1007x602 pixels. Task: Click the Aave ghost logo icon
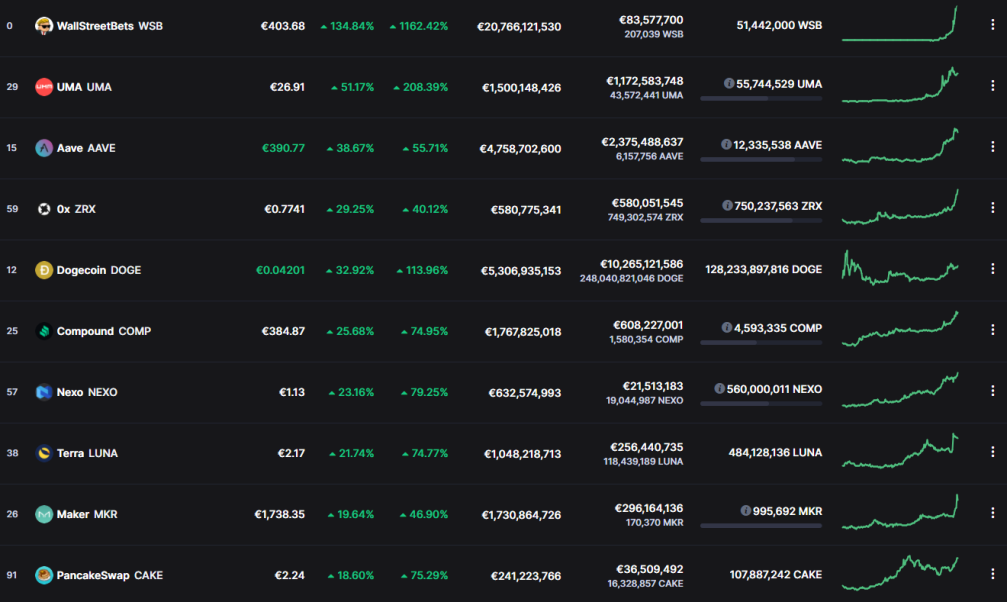point(44,148)
